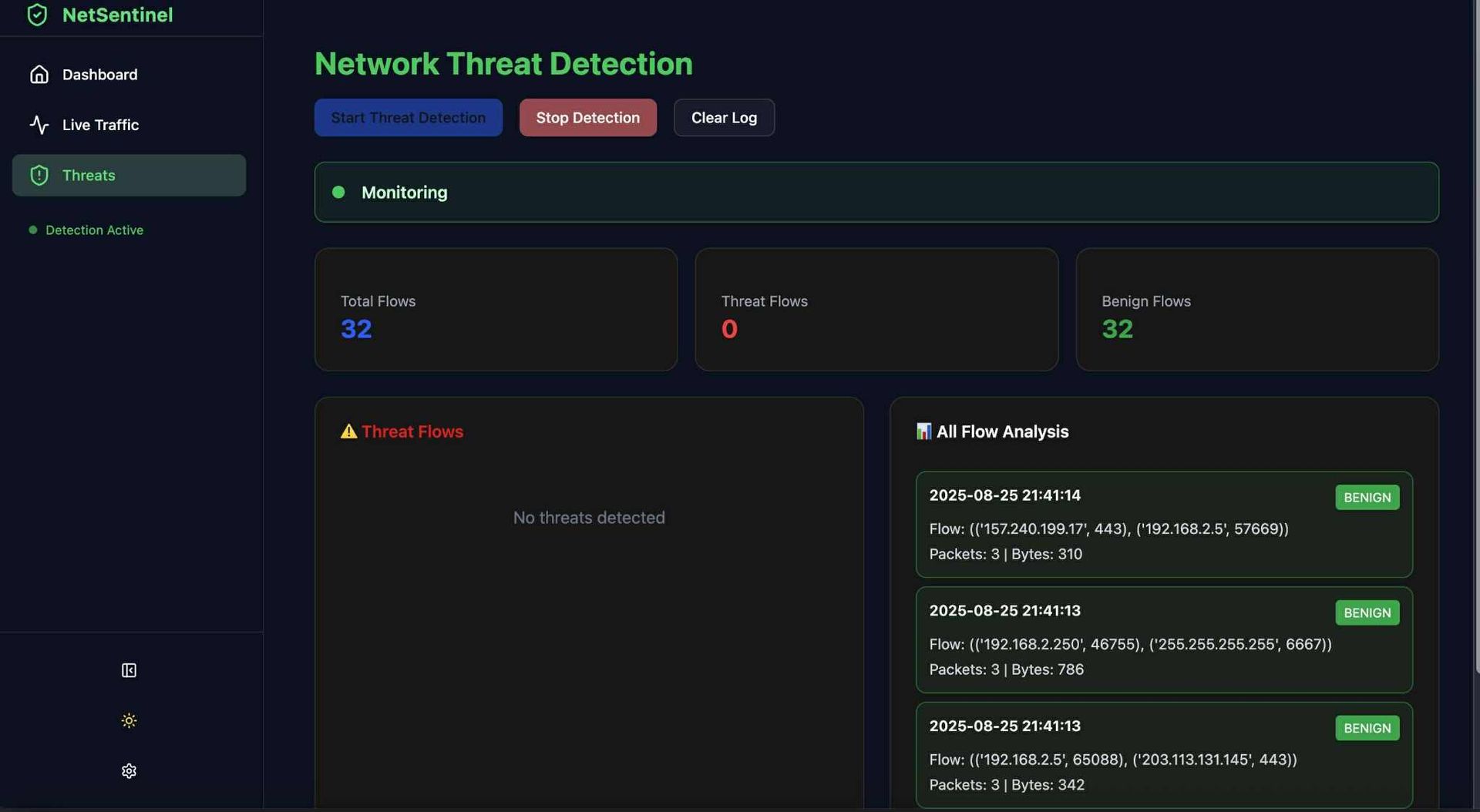Click the yellow warning triangle icon
The height and width of the screenshot is (812, 1480).
(348, 431)
